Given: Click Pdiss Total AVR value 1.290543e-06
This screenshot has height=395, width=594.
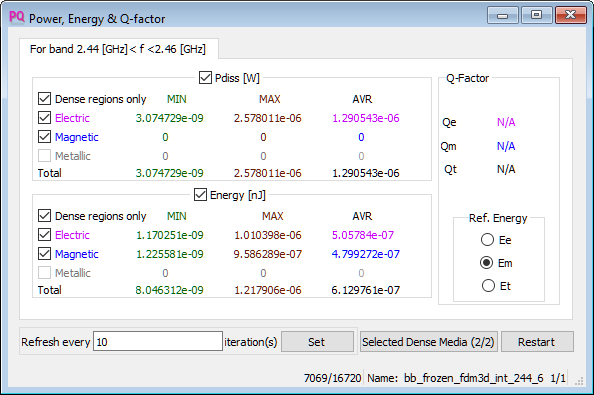Looking at the screenshot, I should click(x=366, y=173).
